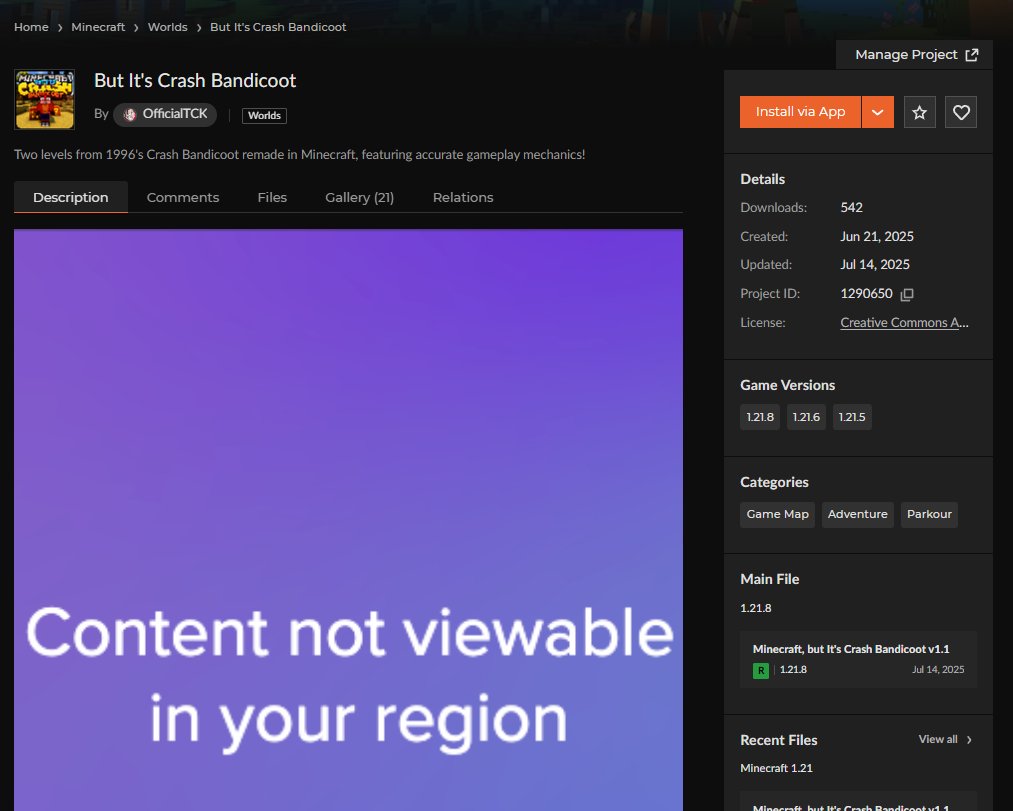Click the Parkour category tag
The image size is (1013, 811).
929,514
